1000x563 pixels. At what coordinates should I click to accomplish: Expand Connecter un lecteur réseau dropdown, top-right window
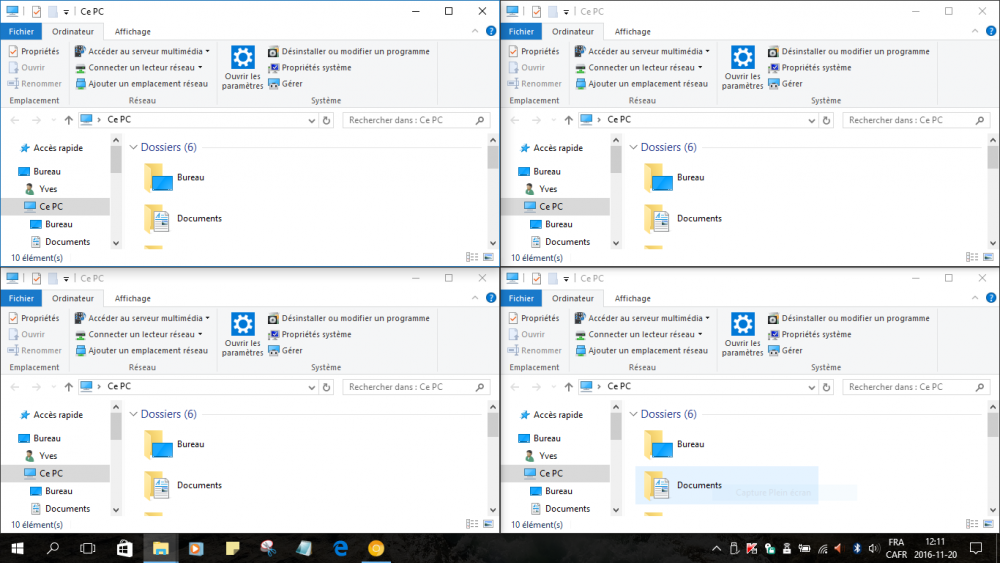[x=700, y=68]
